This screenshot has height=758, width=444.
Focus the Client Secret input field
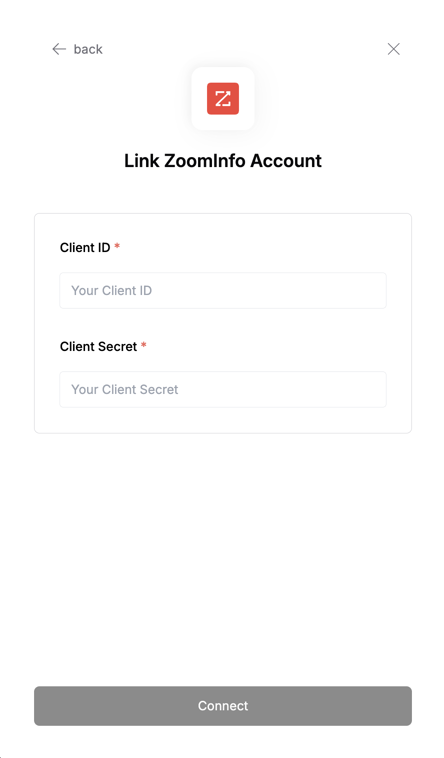[223, 390]
